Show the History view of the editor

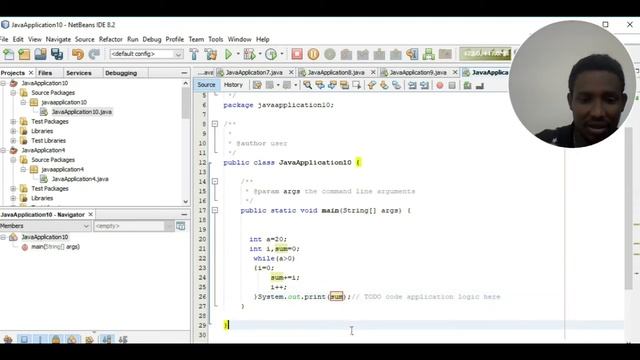[233, 85]
